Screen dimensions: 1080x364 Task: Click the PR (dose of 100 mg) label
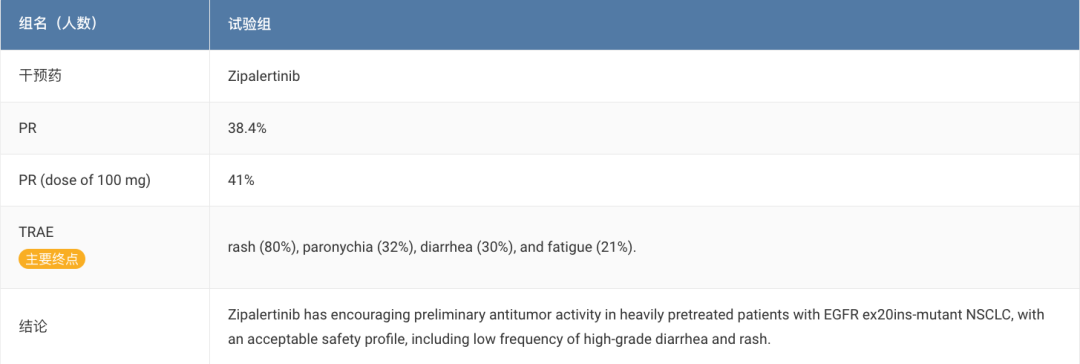tap(84, 180)
